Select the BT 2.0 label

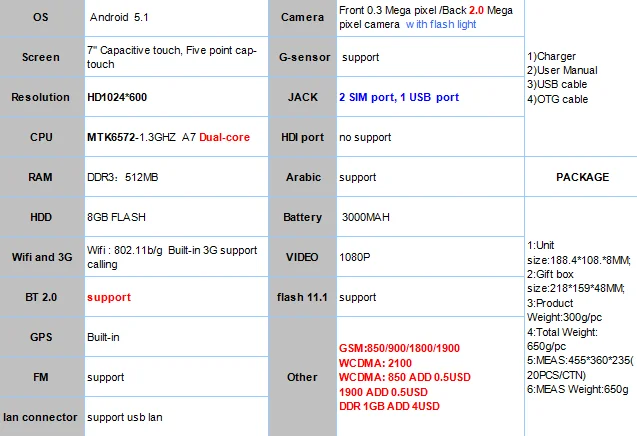(41, 297)
